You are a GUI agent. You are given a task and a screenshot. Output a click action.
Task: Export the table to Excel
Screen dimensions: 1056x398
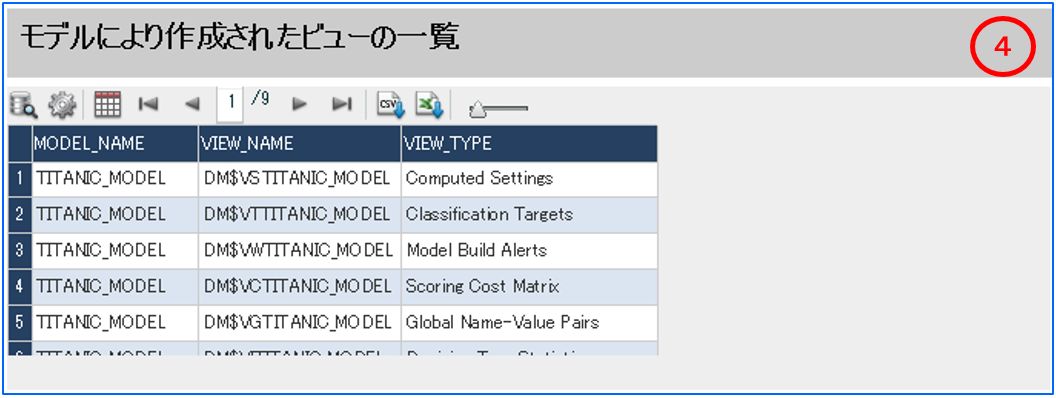pyautogui.click(x=429, y=104)
